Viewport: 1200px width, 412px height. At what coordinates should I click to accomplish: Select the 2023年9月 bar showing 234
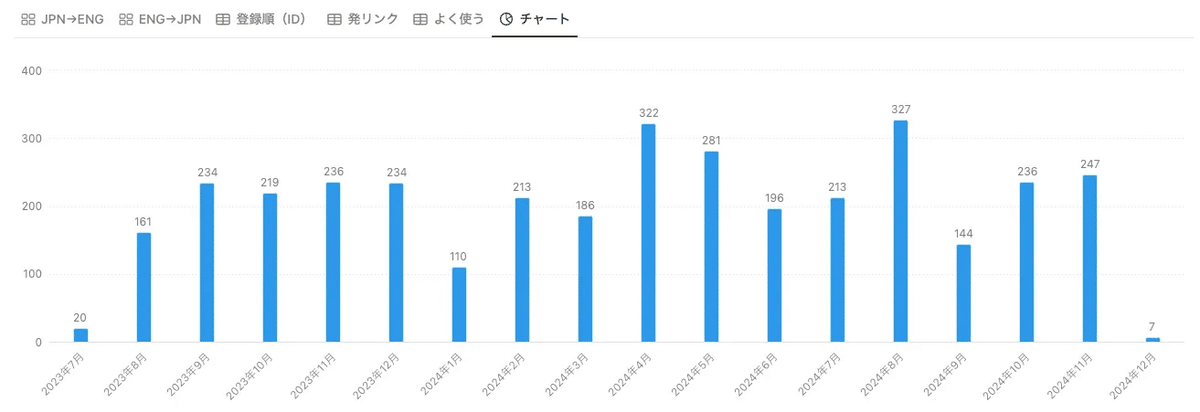click(207, 263)
